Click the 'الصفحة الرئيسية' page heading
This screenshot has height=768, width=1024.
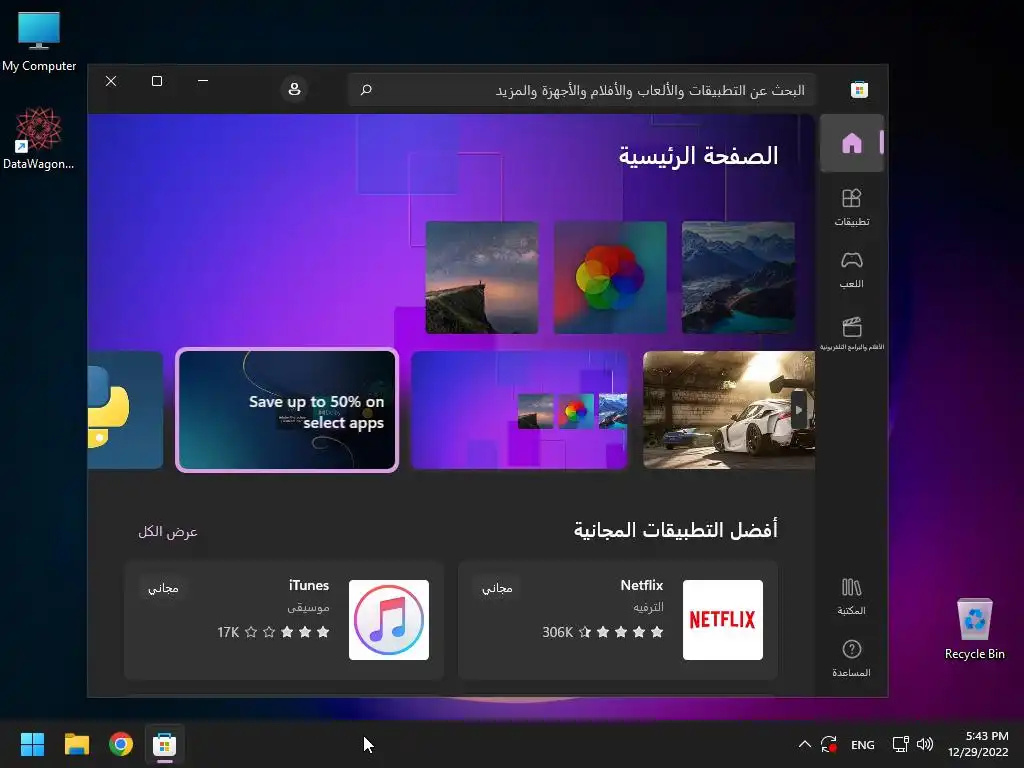pyautogui.click(x=698, y=156)
